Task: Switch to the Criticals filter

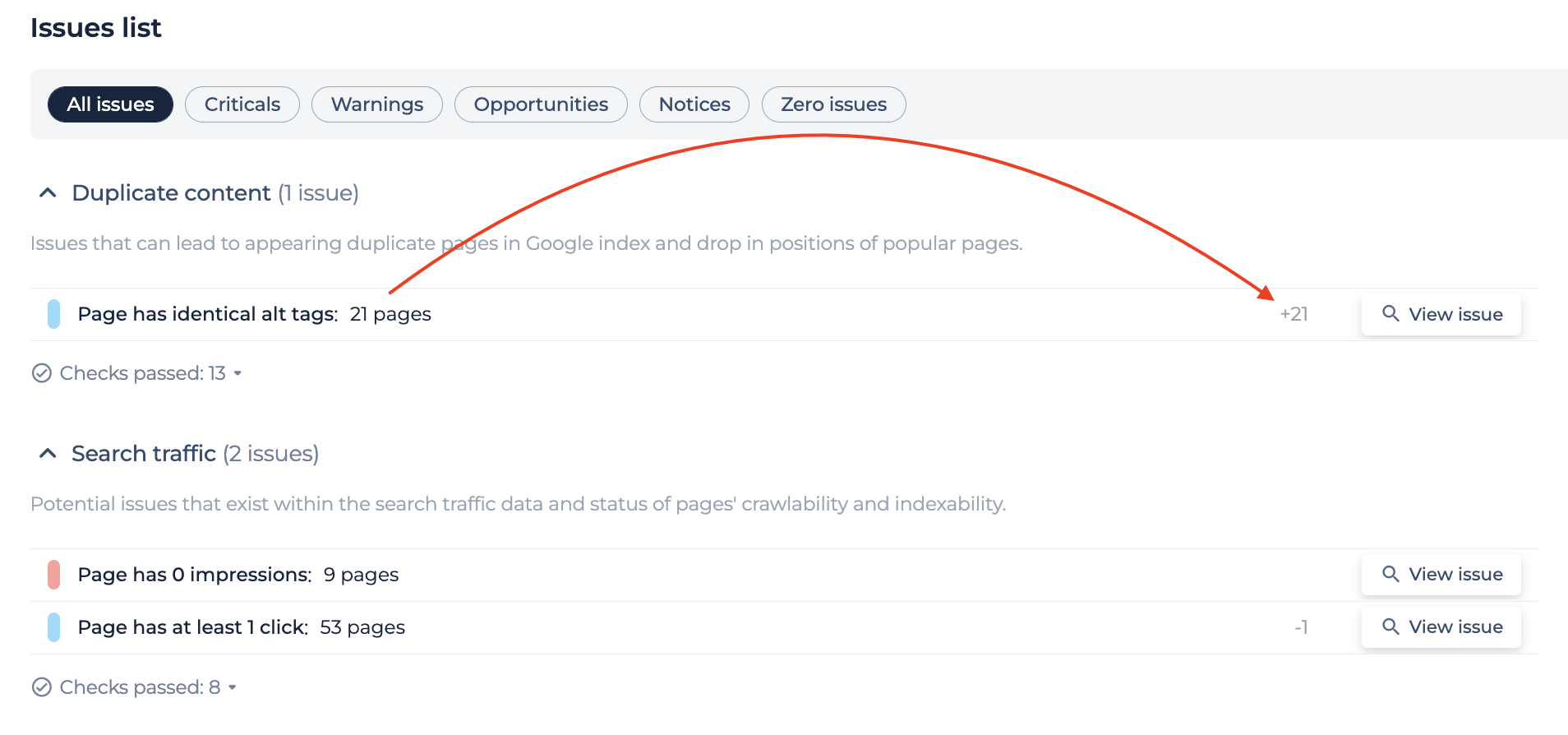Action: point(242,104)
